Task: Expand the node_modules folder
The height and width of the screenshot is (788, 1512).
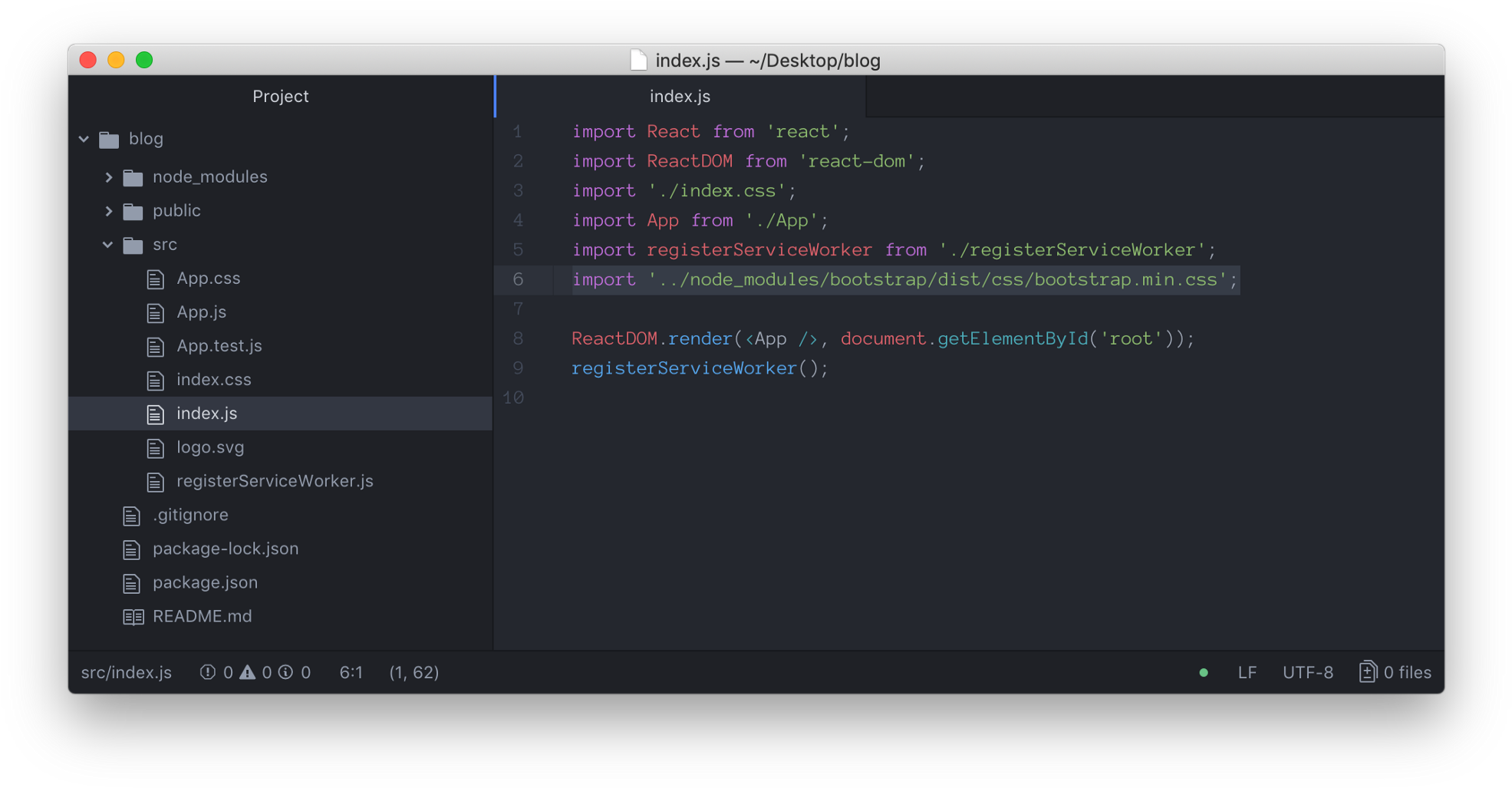Action: coord(108,176)
